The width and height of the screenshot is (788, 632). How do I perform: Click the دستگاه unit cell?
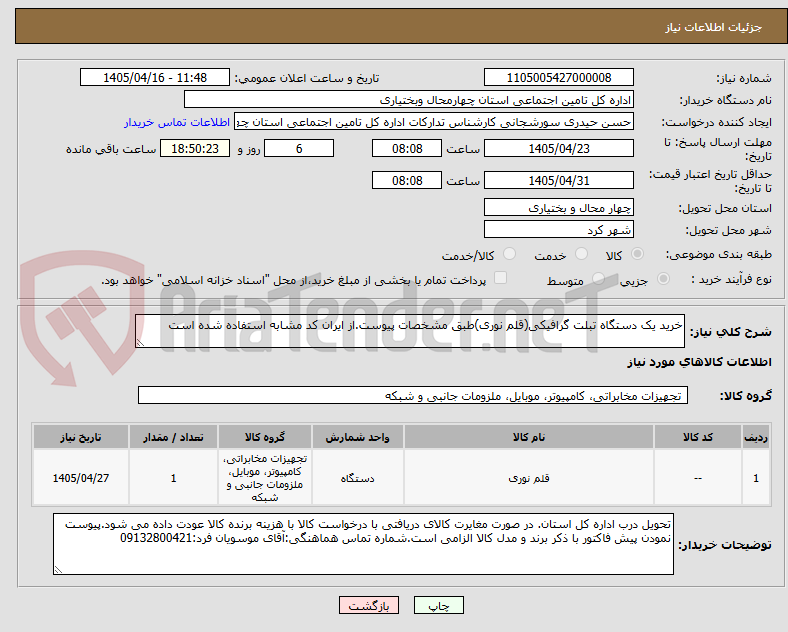[x=357, y=478]
